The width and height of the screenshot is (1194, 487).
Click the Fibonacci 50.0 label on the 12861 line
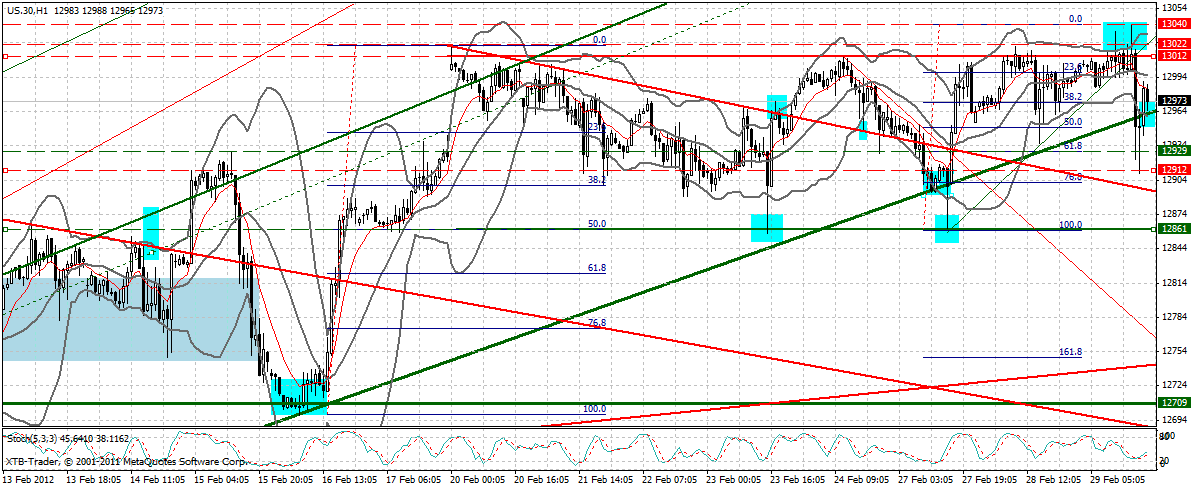click(596, 224)
